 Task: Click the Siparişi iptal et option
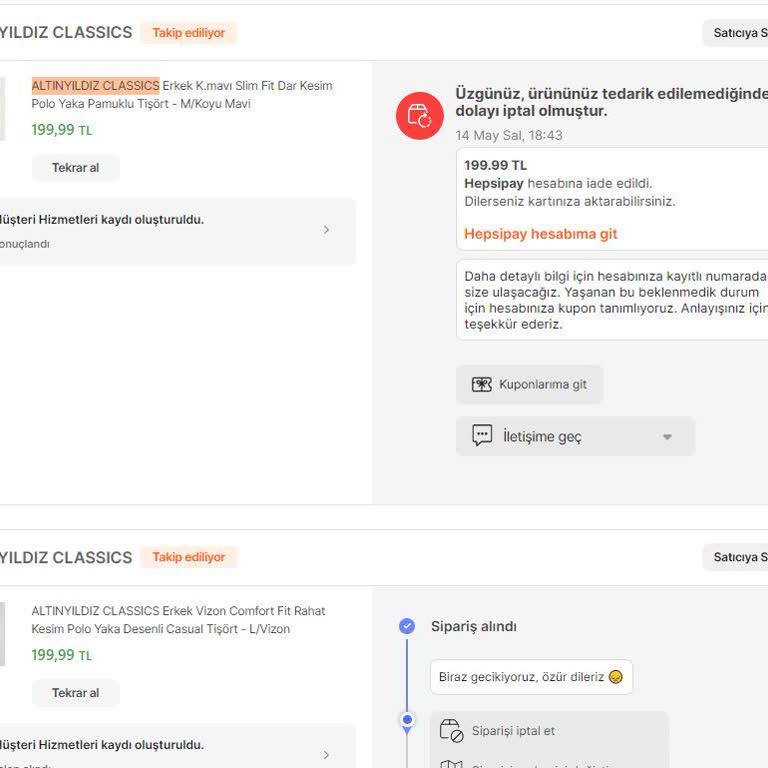tap(513, 731)
